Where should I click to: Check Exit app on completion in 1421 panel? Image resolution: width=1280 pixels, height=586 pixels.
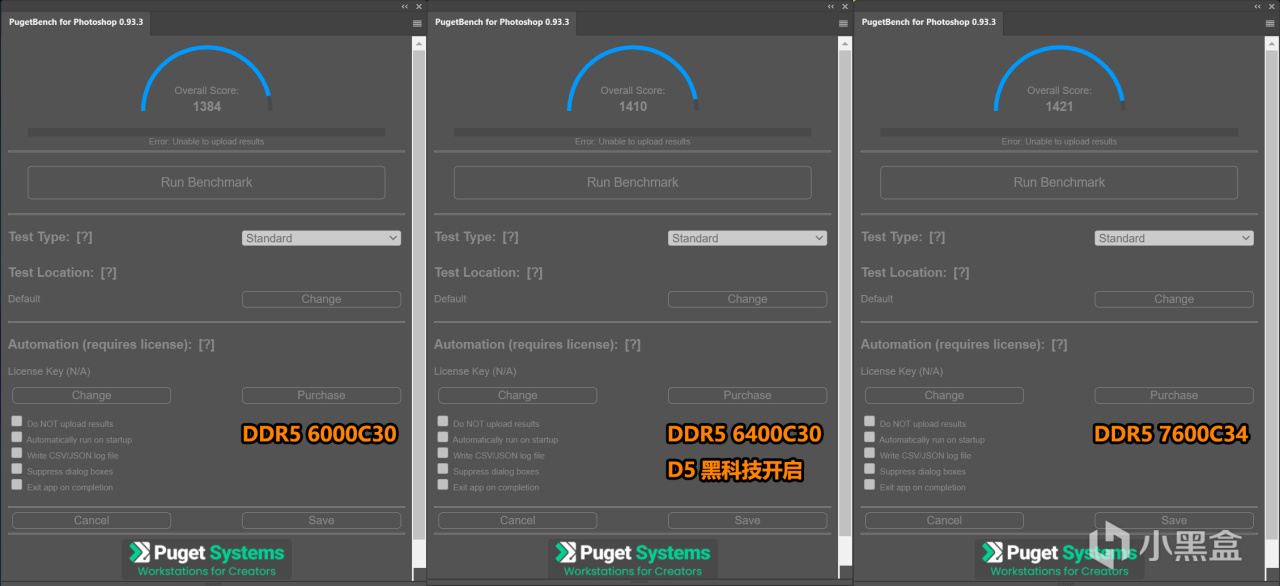[870, 485]
